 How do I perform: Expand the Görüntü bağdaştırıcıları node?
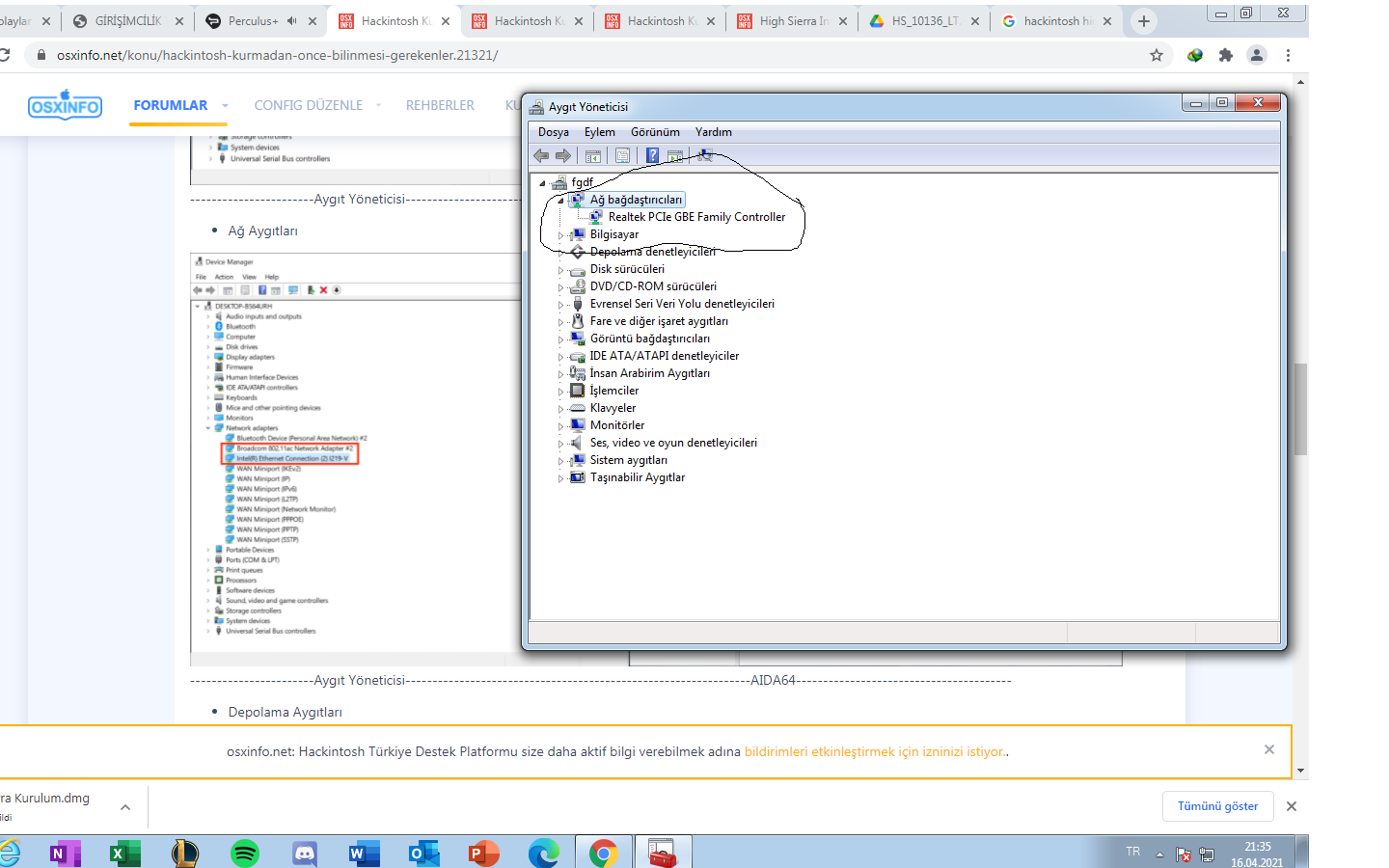560,339
